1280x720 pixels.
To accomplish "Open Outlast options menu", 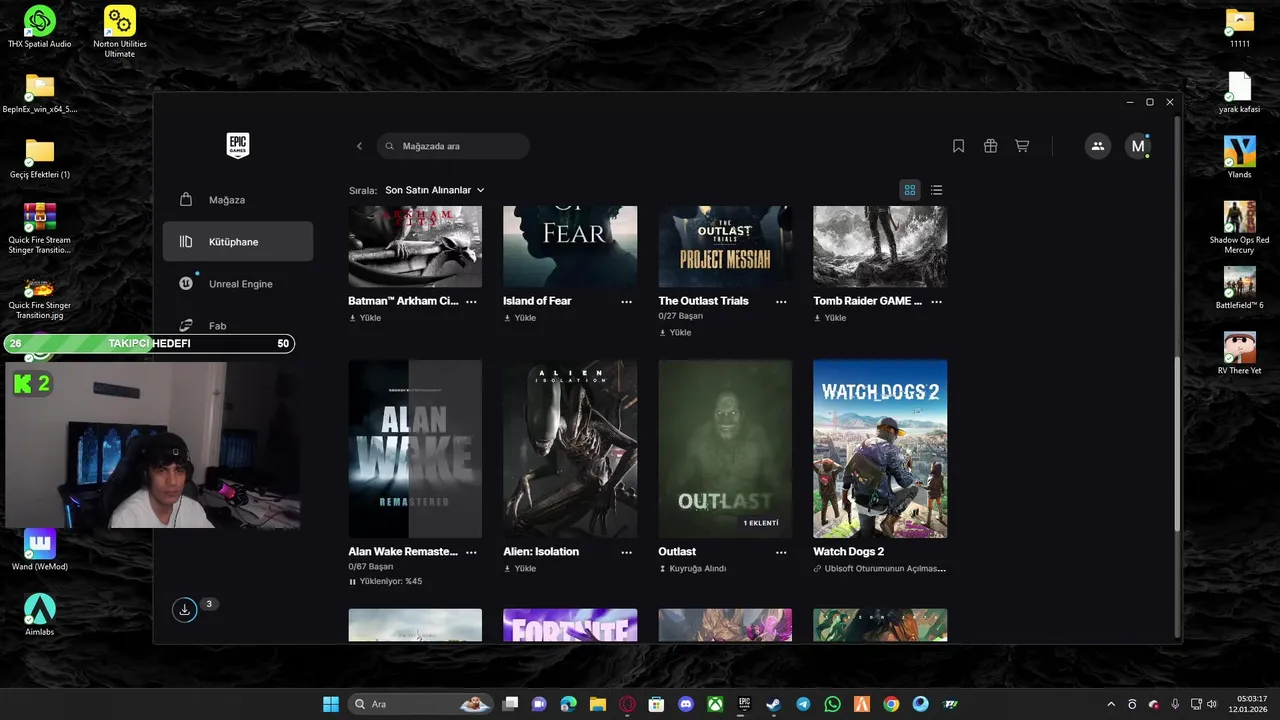I will coord(781,552).
